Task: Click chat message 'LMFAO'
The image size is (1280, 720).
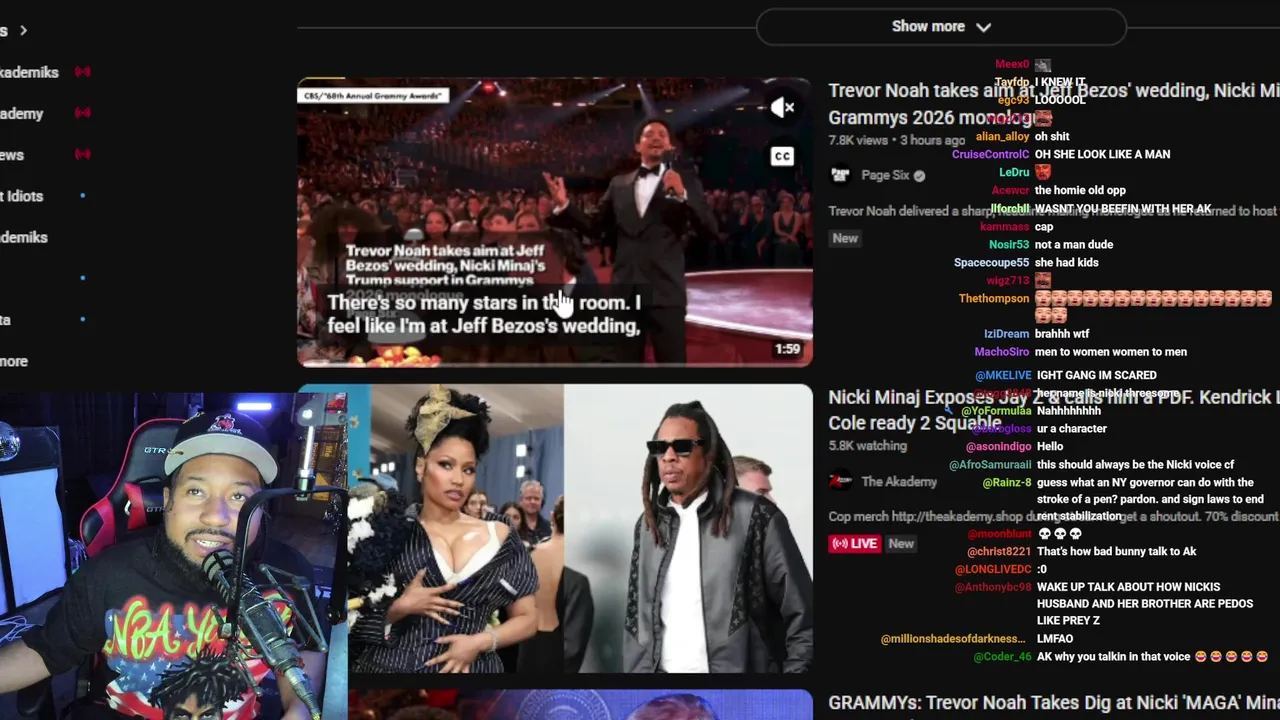Action: pyautogui.click(x=1055, y=639)
